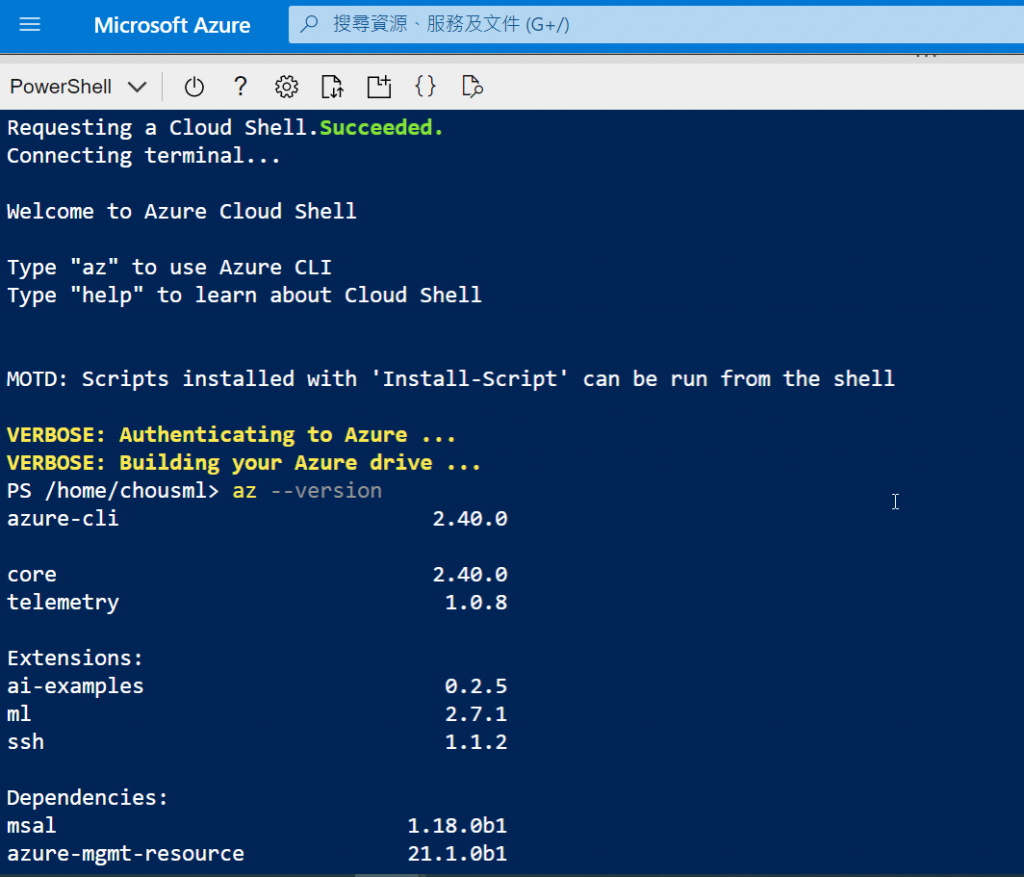Open Cloud Shell settings gear

[x=286, y=86]
